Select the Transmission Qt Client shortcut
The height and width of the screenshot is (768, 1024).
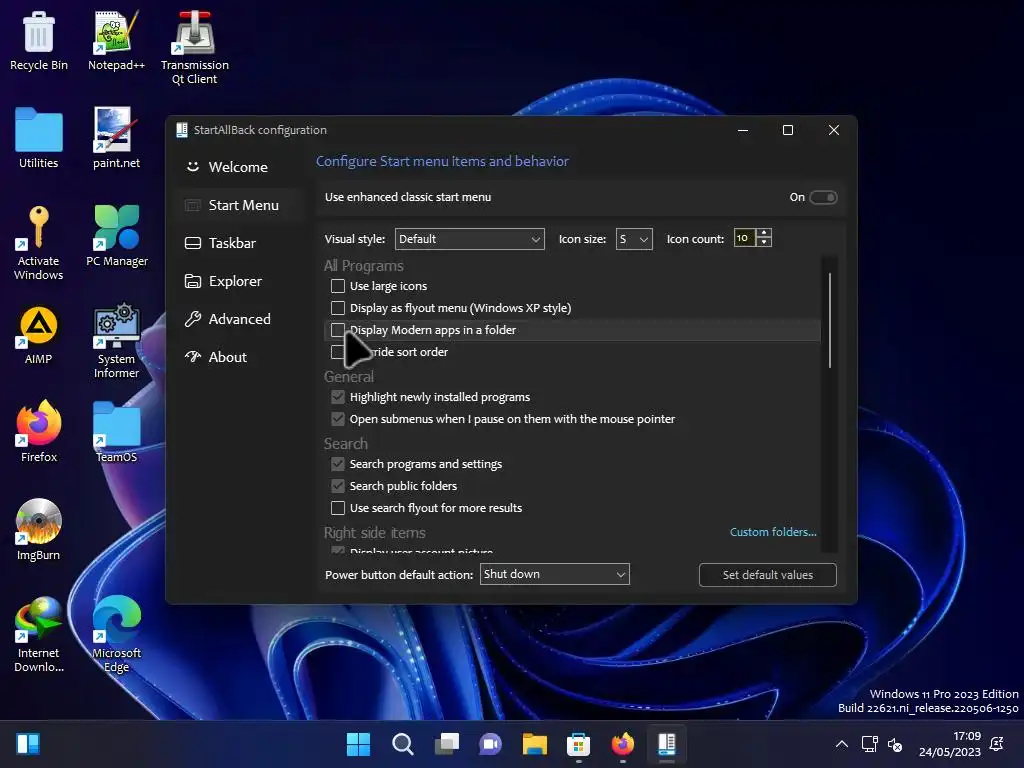point(195,48)
